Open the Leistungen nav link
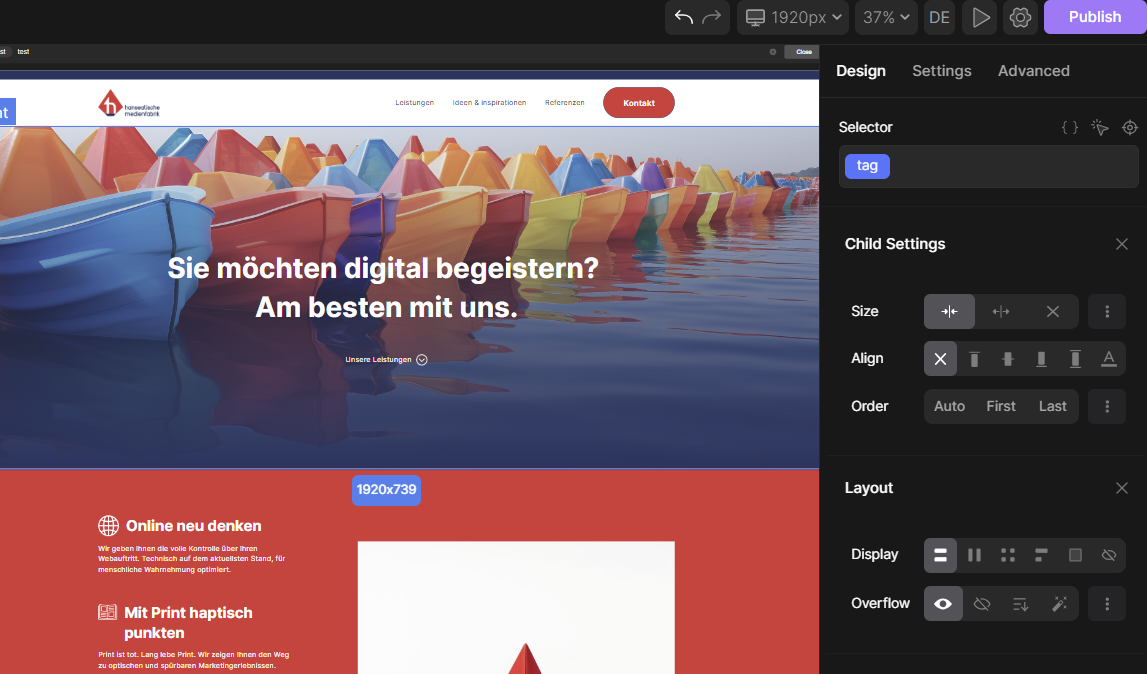This screenshot has width=1147, height=674. (x=415, y=103)
